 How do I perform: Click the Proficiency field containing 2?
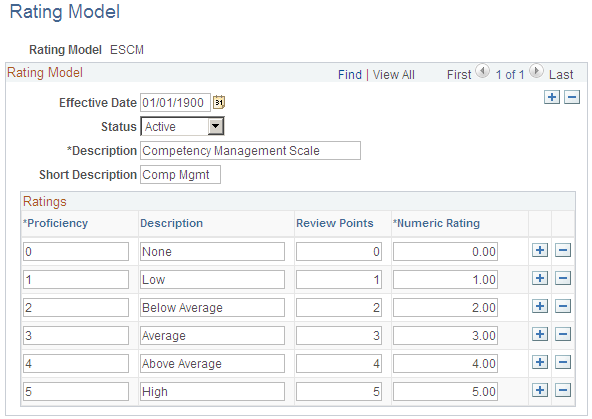(76, 307)
